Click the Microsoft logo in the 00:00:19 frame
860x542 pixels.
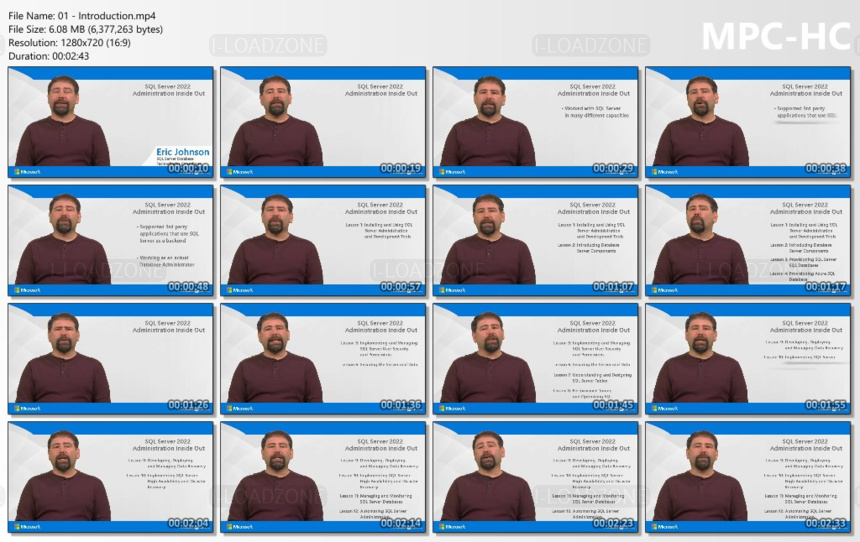[240, 172]
